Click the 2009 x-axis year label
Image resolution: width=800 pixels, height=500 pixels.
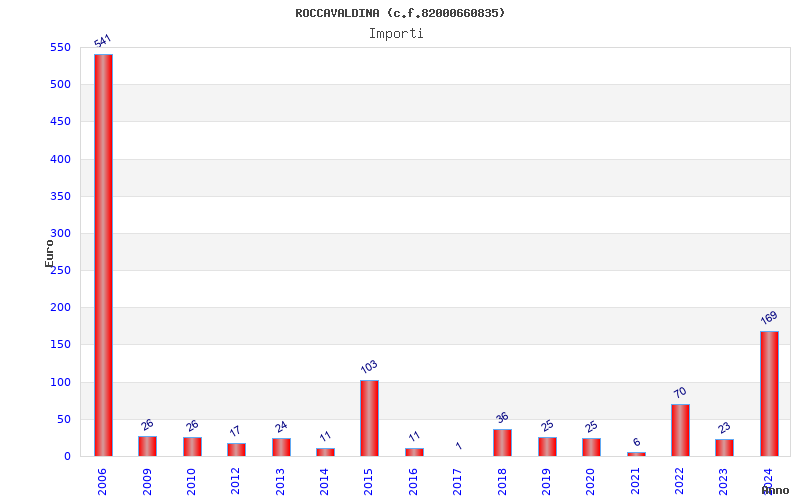[x=147, y=482]
